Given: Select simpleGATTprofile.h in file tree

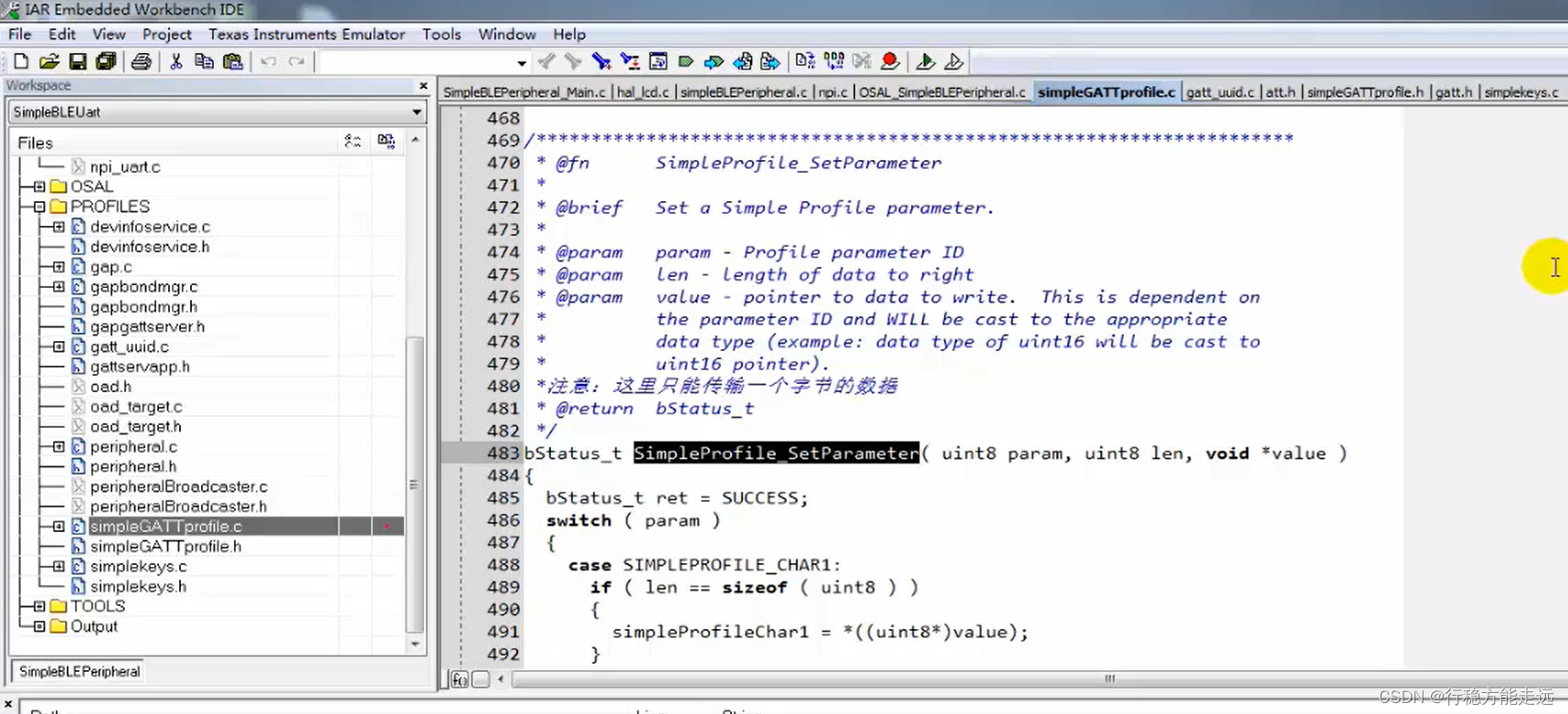Looking at the screenshot, I should [165, 547].
